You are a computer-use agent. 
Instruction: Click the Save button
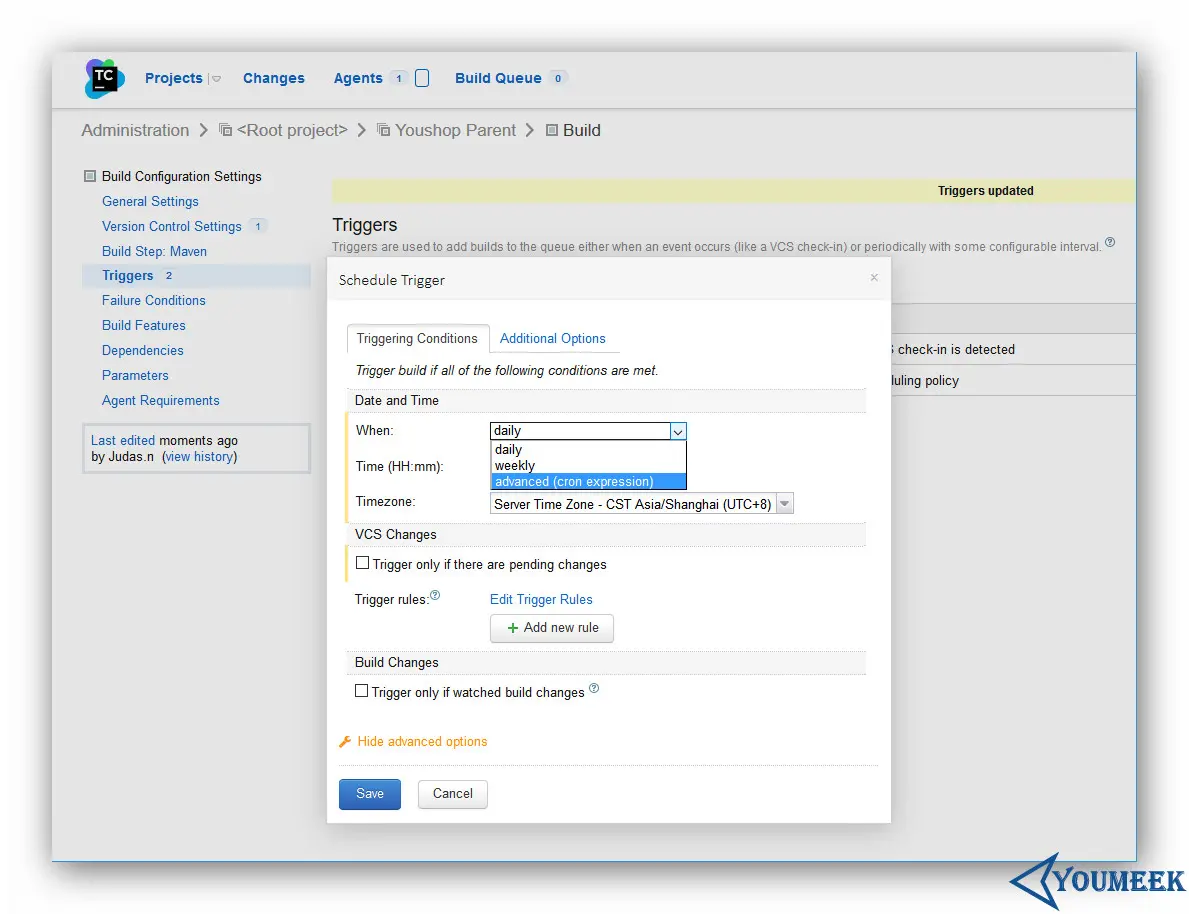click(370, 794)
